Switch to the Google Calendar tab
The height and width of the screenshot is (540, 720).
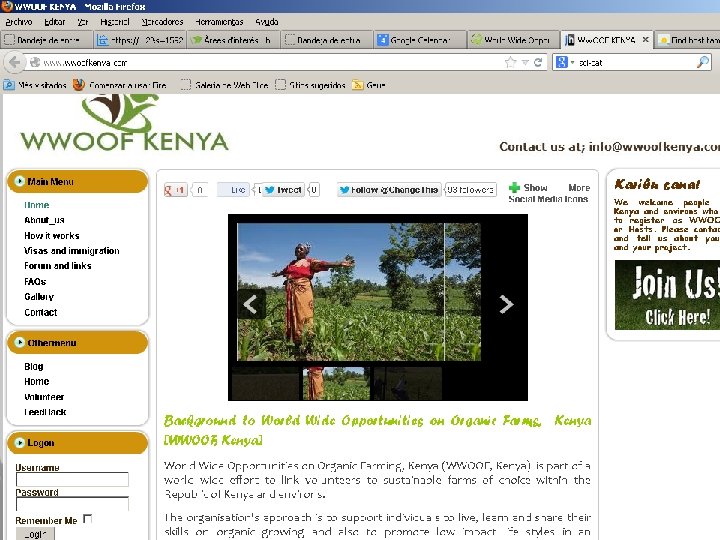click(420, 40)
